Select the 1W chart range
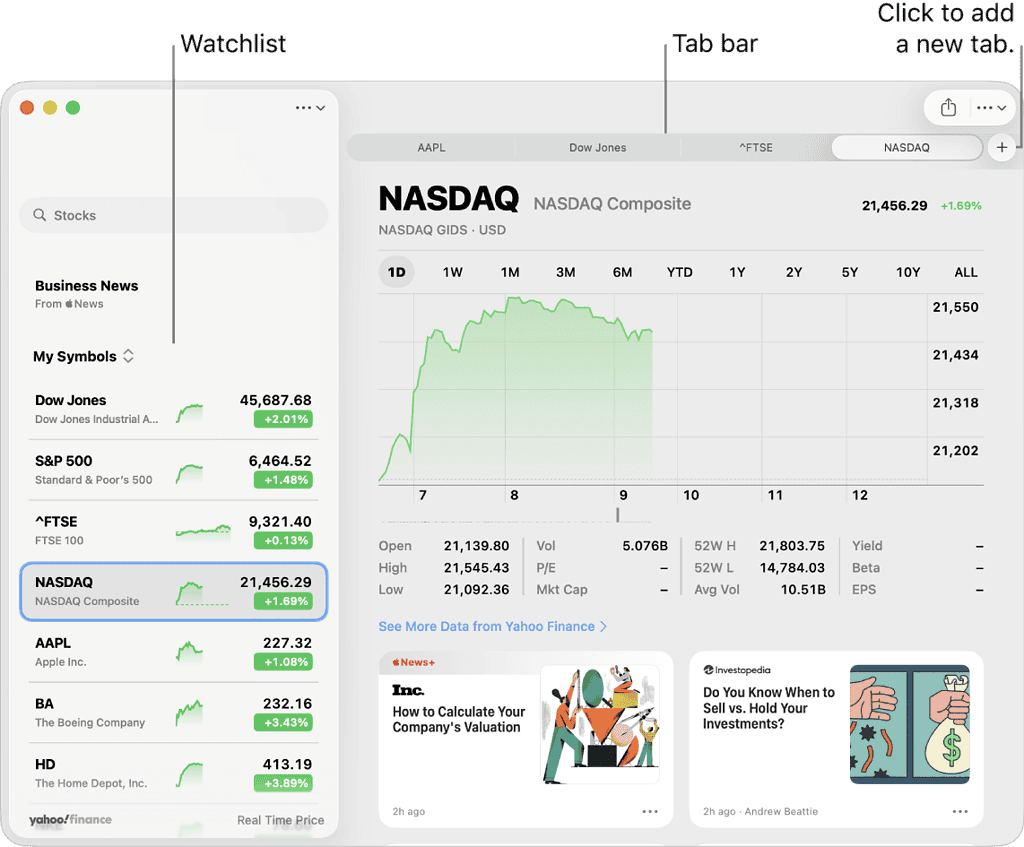The image size is (1024, 847). [453, 272]
